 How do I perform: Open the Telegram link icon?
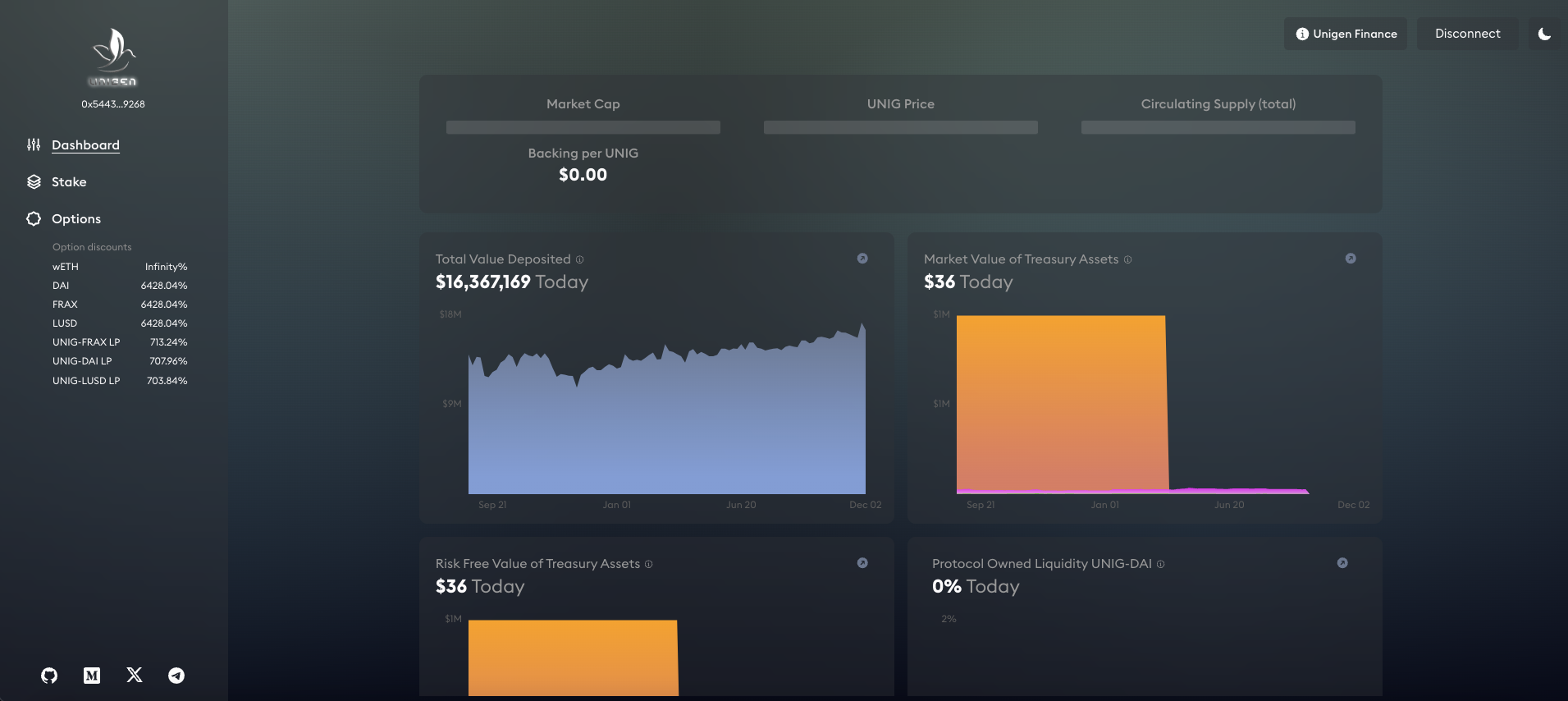(x=176, y=676)
